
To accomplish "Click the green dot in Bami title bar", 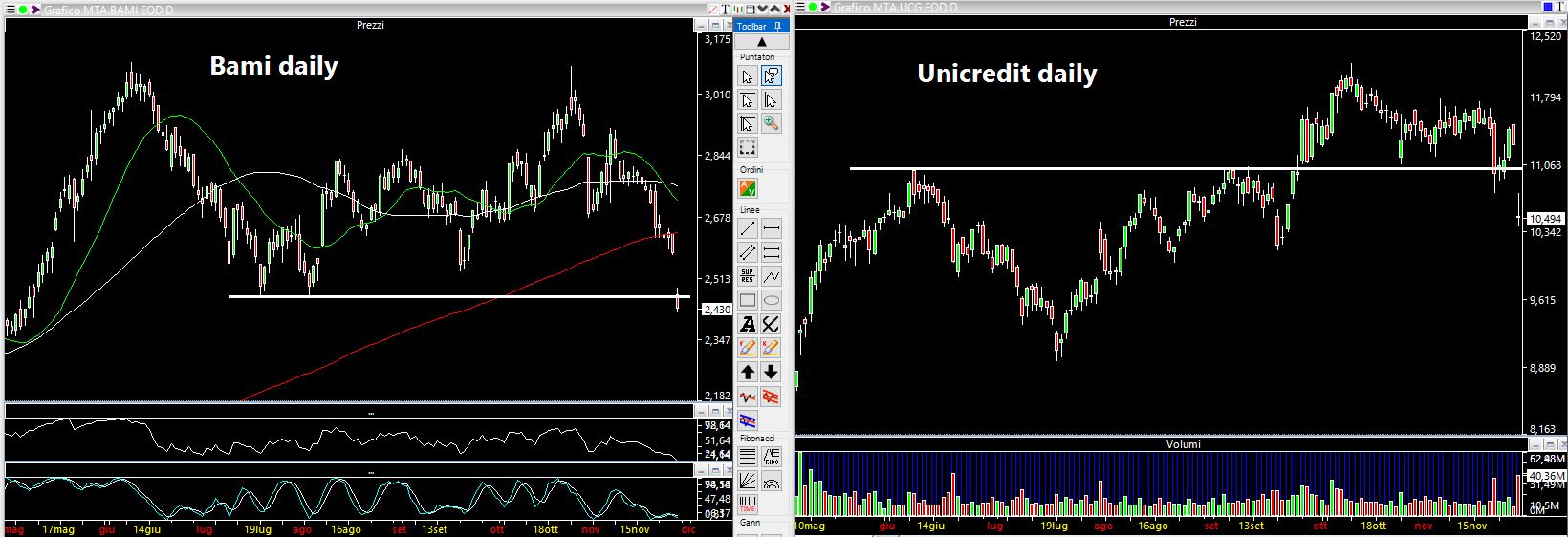I will pos(24,10).
